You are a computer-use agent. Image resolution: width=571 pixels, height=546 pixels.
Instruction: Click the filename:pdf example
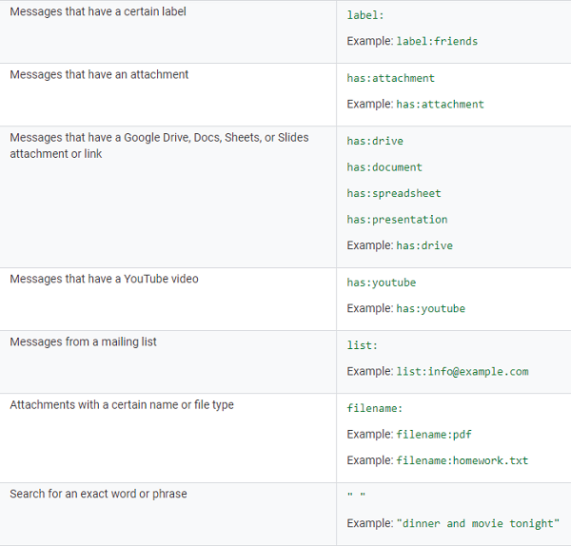pyautogui.click(x=434, y=435)
